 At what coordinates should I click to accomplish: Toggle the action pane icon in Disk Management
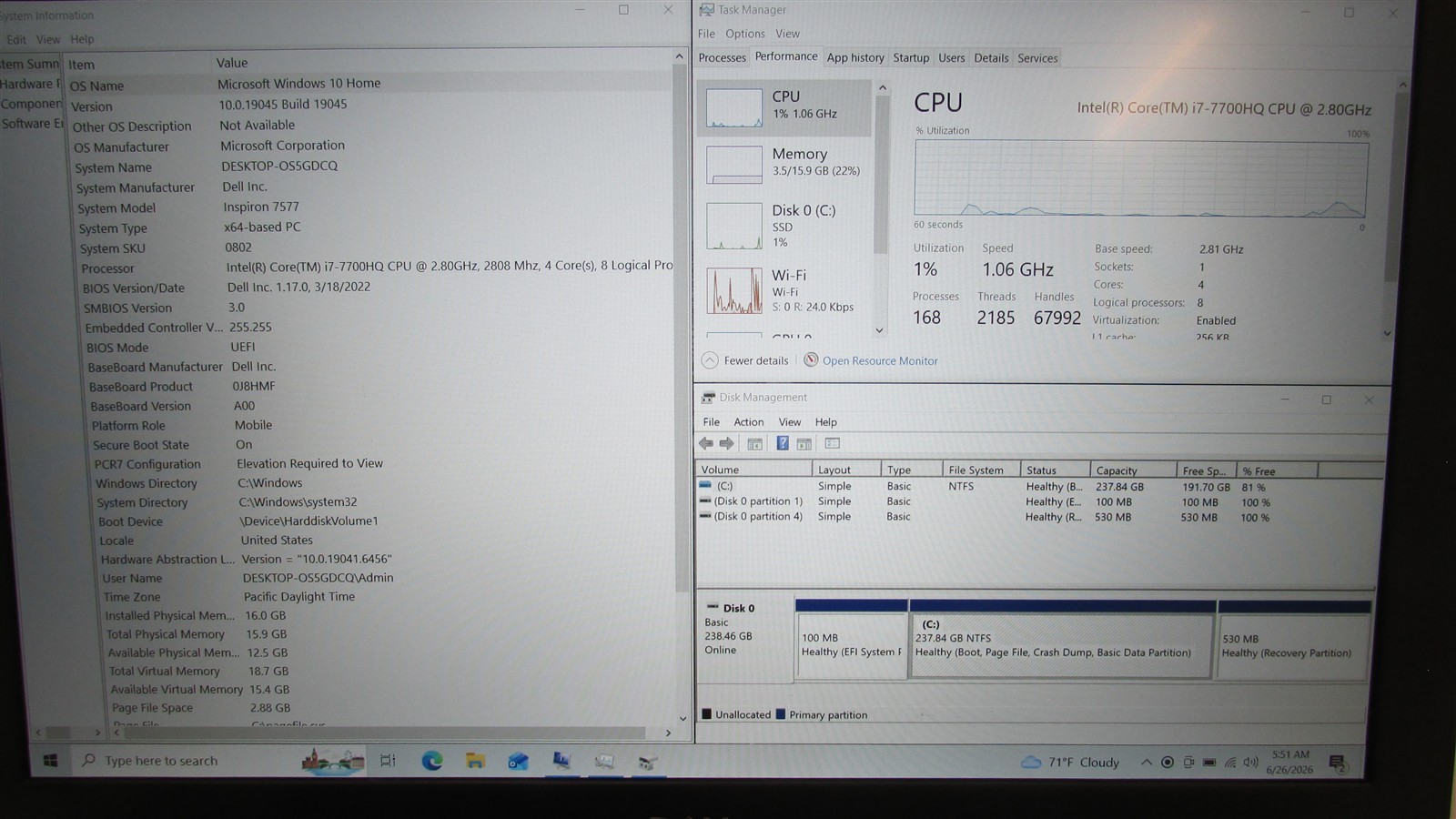[x=804, y=444]
